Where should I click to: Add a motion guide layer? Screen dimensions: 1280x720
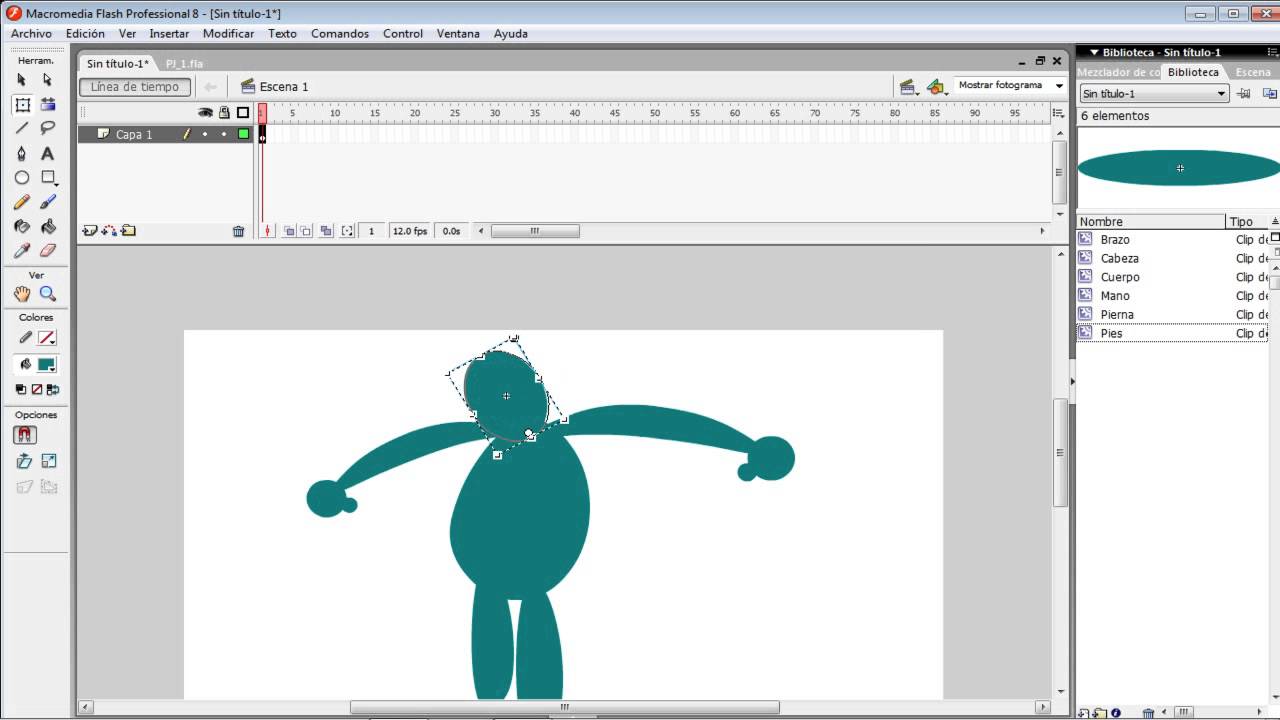click(109, 231)
